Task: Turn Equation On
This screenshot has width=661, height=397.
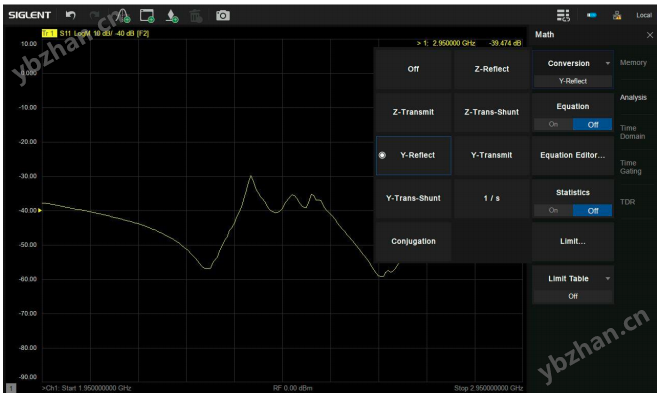Action: click(554, 124)
